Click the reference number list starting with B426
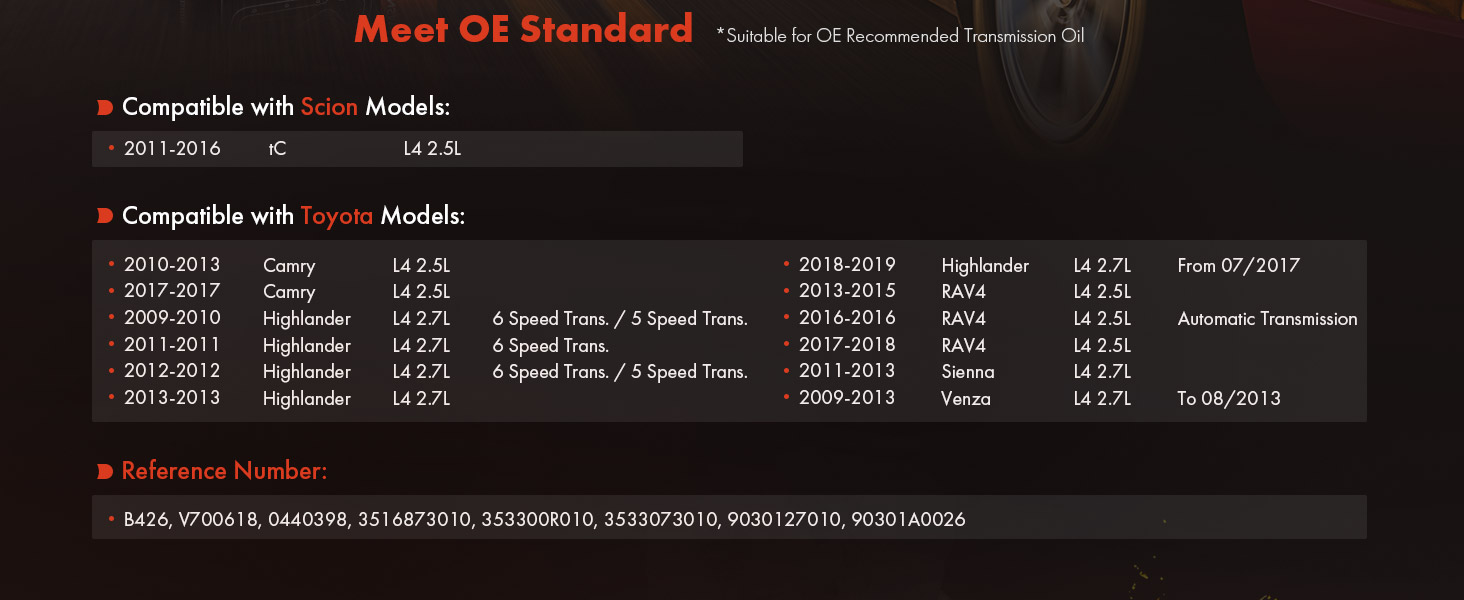Screen dimensions: 1464x600 [x=545, y=519]
